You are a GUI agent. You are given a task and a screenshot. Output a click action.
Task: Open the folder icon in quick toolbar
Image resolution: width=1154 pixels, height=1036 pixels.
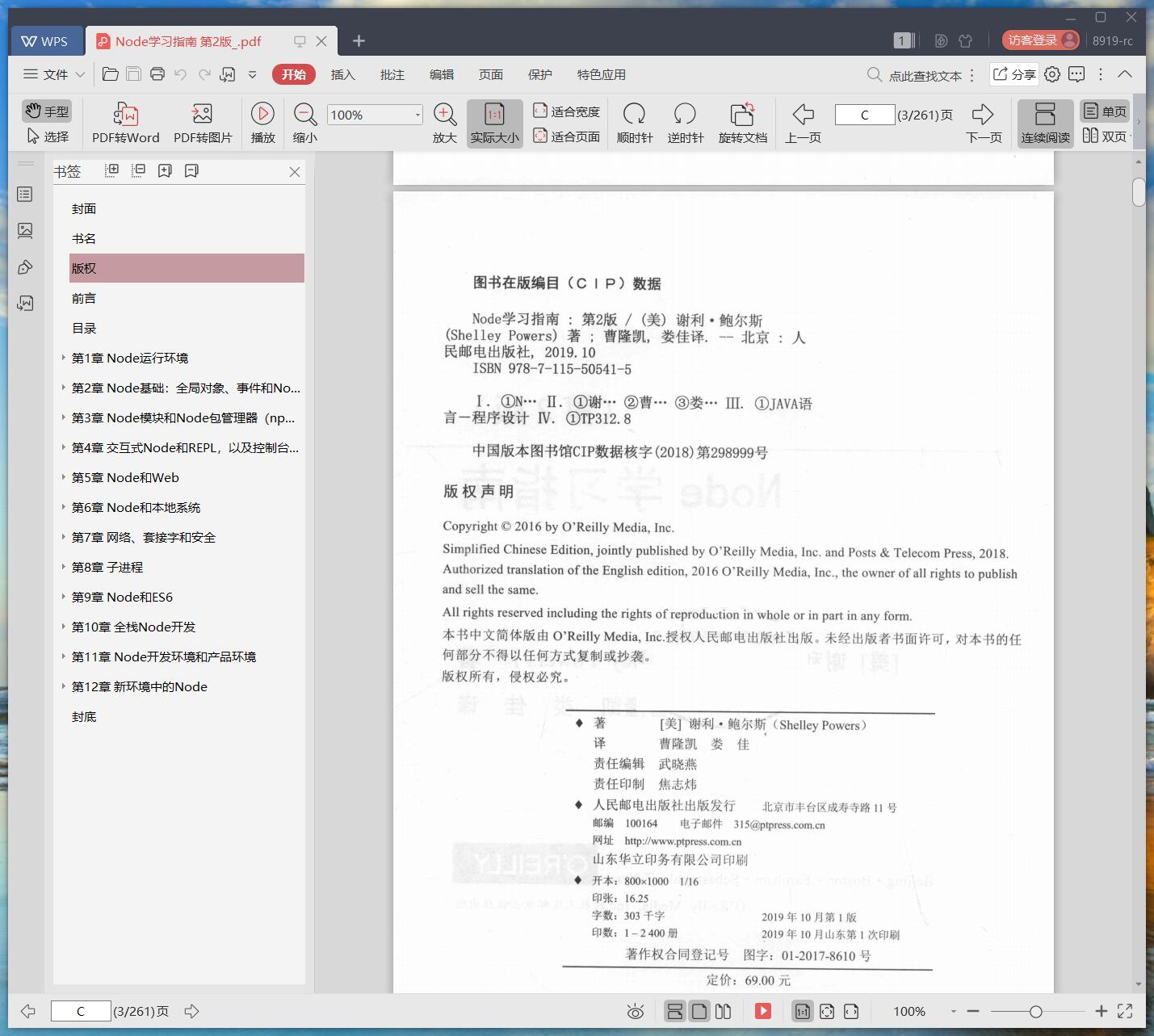[x=111, y=74]
